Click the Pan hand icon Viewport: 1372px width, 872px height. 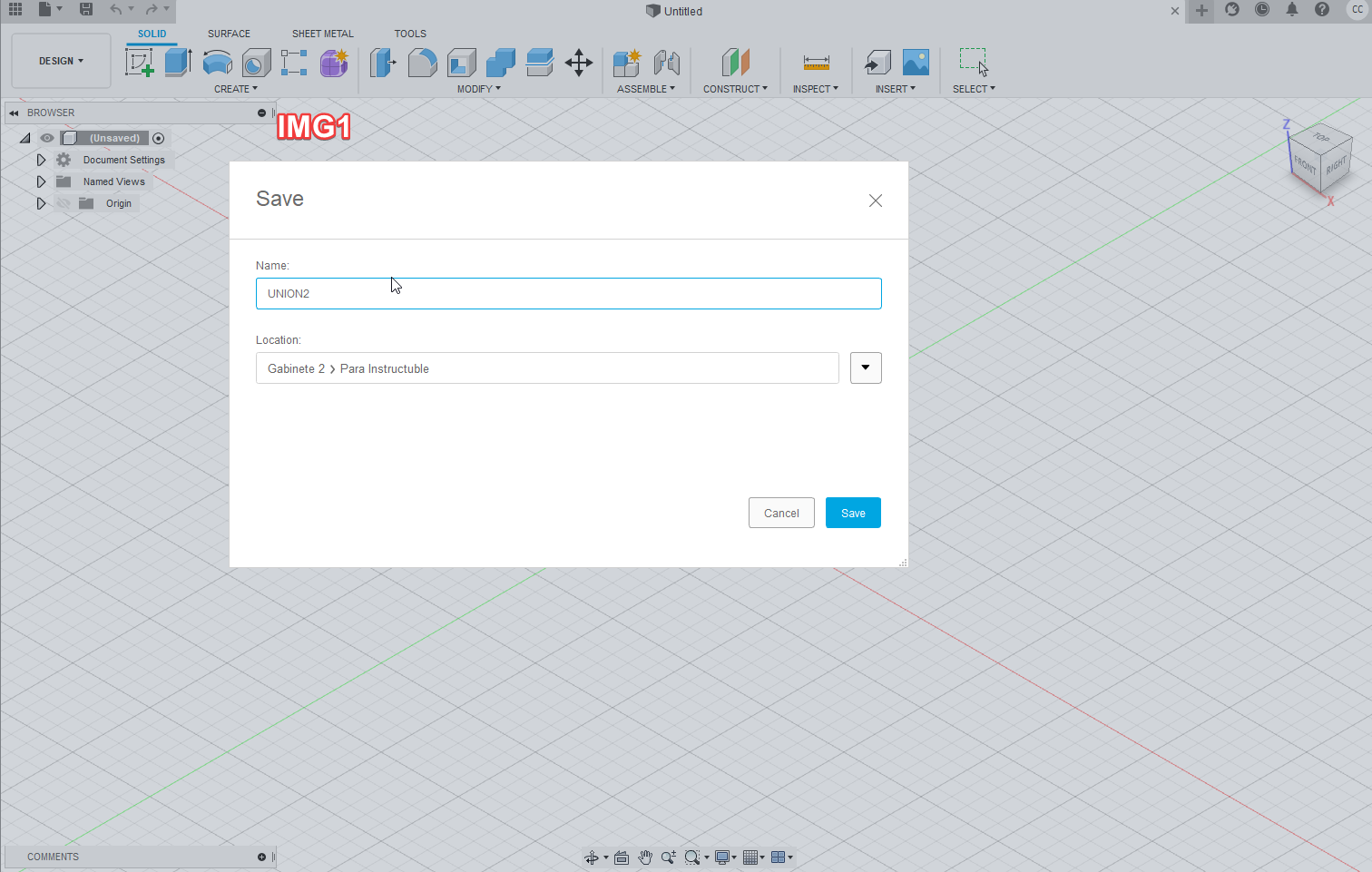(645, 857)
